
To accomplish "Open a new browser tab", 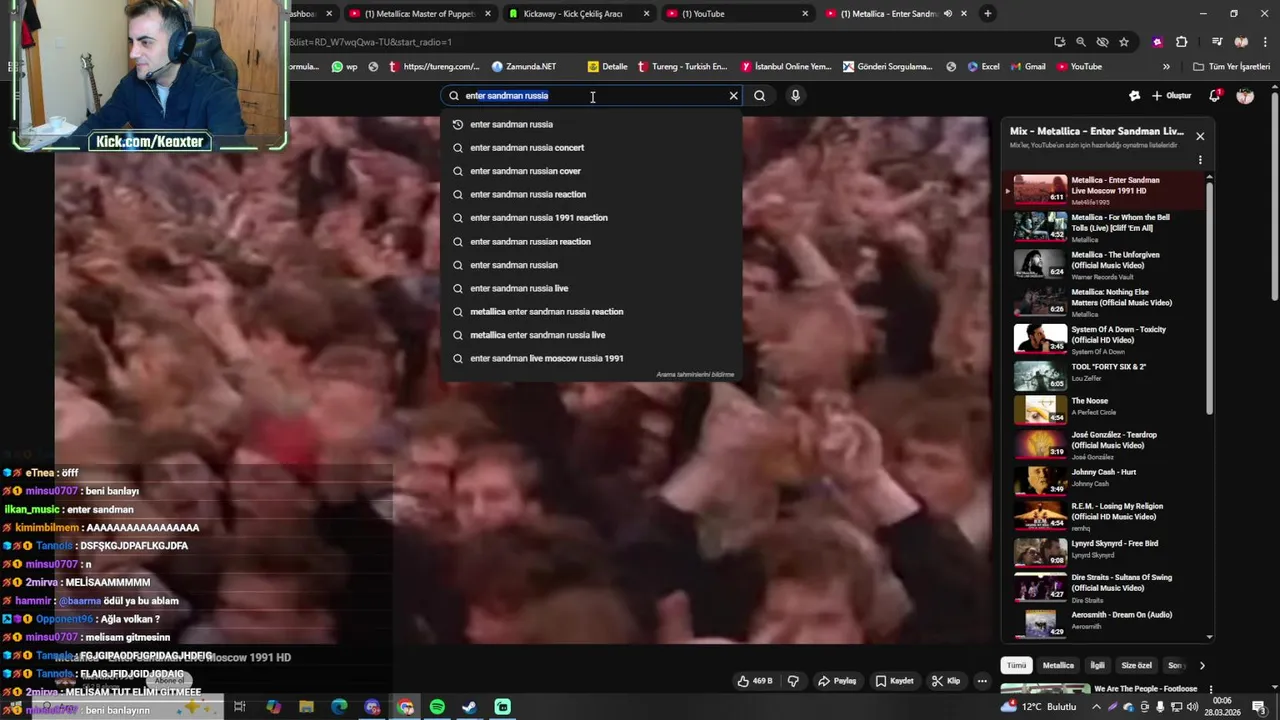I will pos(988,14).
